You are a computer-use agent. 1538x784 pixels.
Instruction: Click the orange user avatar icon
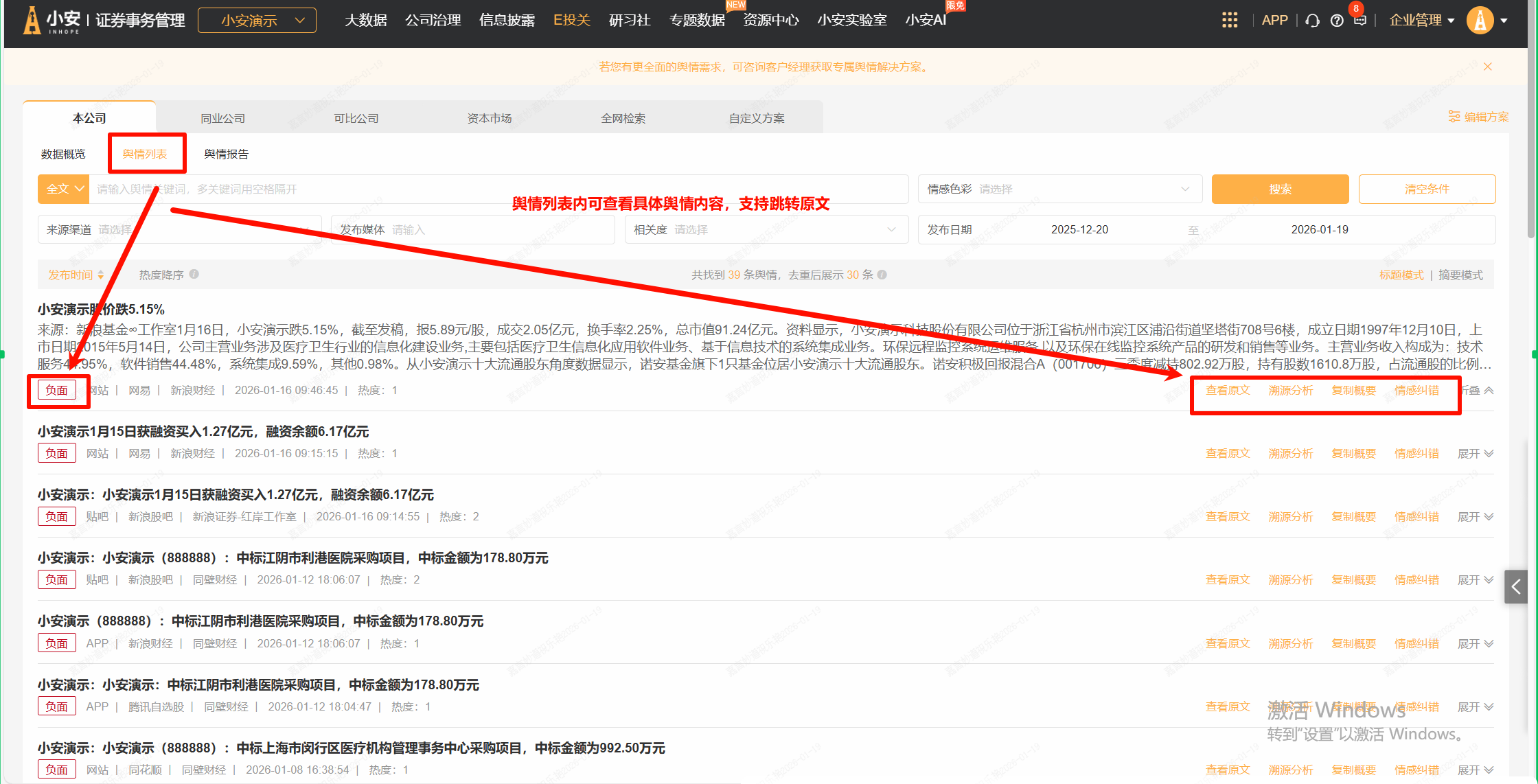(1480, 20)
